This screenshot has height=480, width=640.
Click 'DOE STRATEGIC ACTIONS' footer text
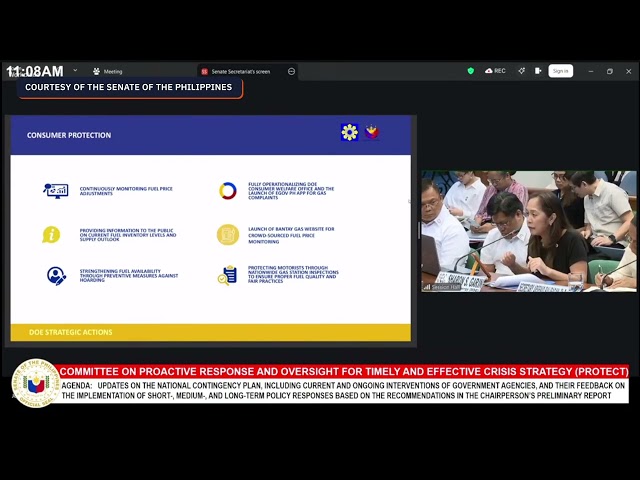click(71, 332)
